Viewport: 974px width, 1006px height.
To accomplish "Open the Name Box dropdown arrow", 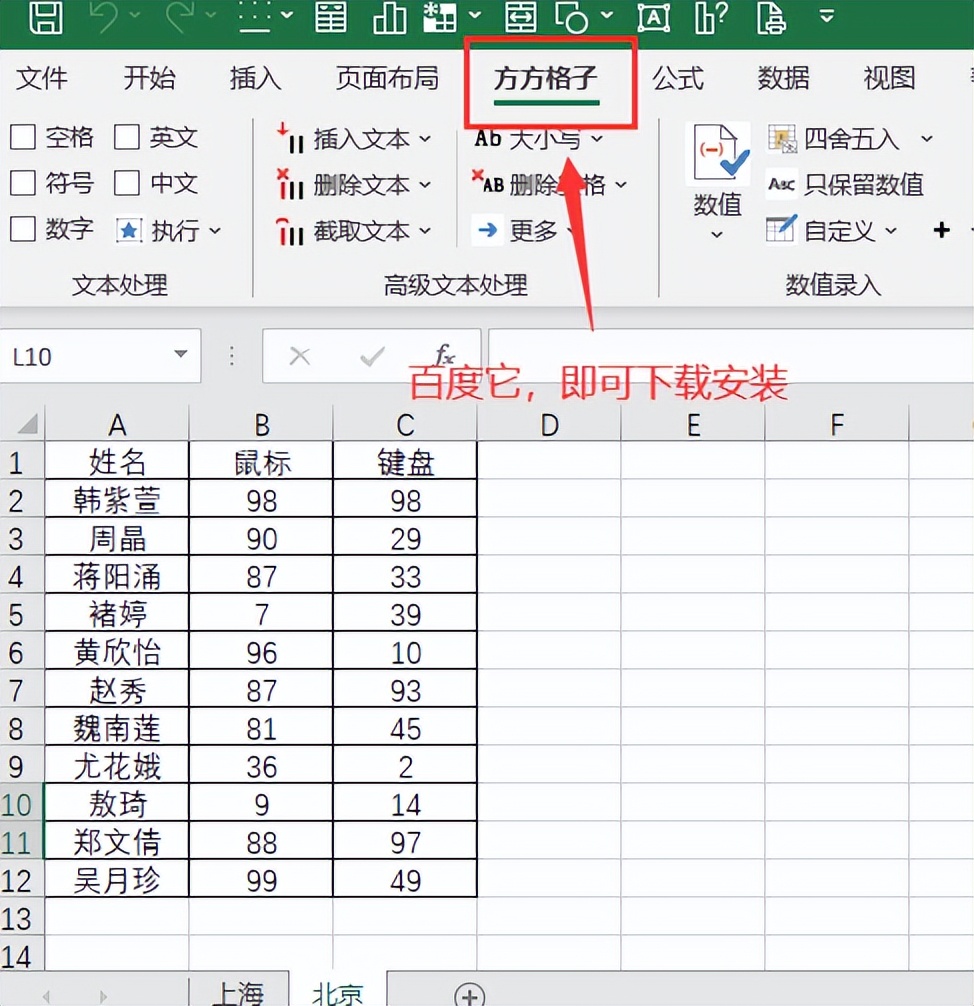I will tap(181, 356).
